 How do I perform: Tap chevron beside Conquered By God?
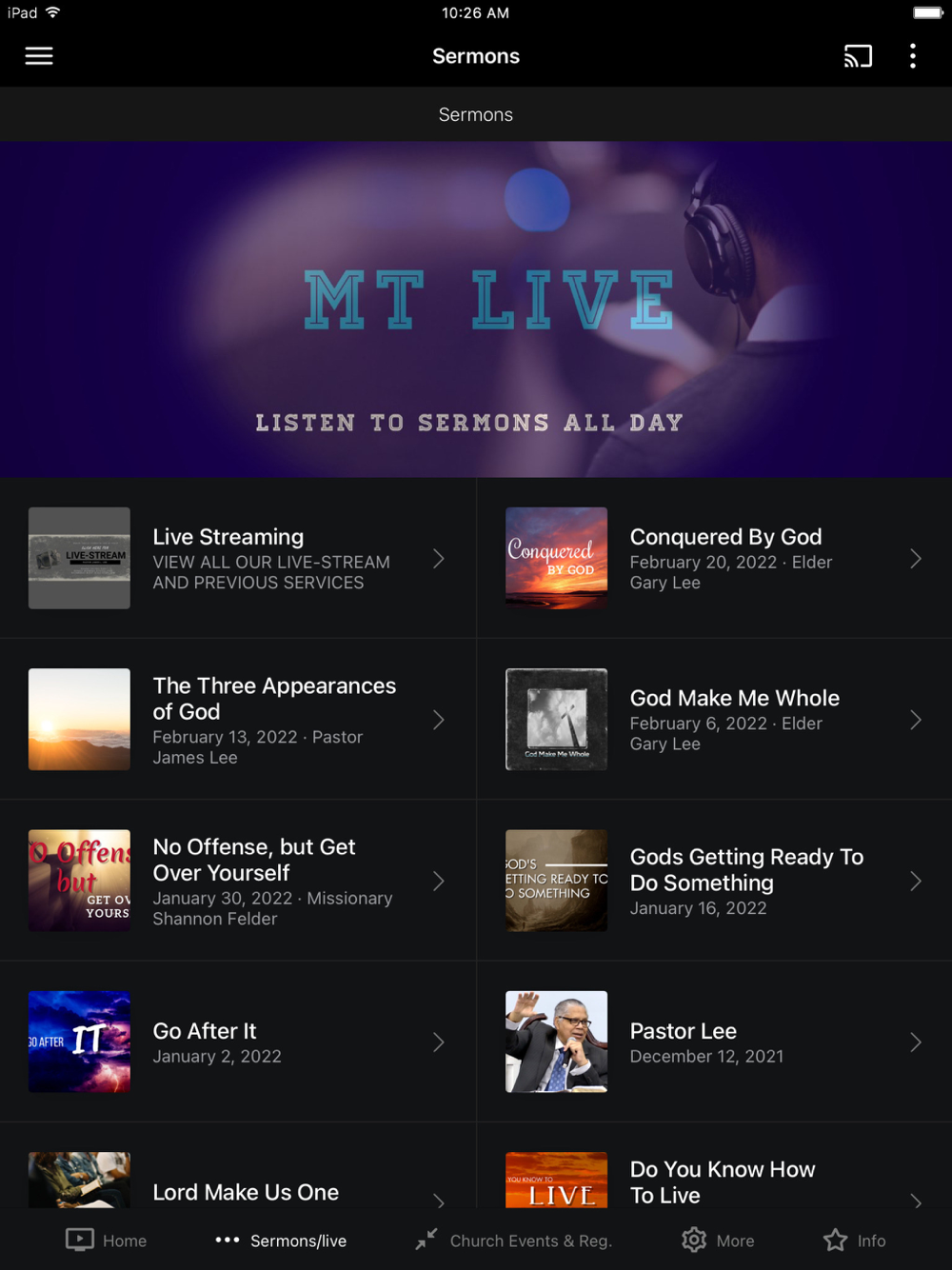(x=916, y=559)
